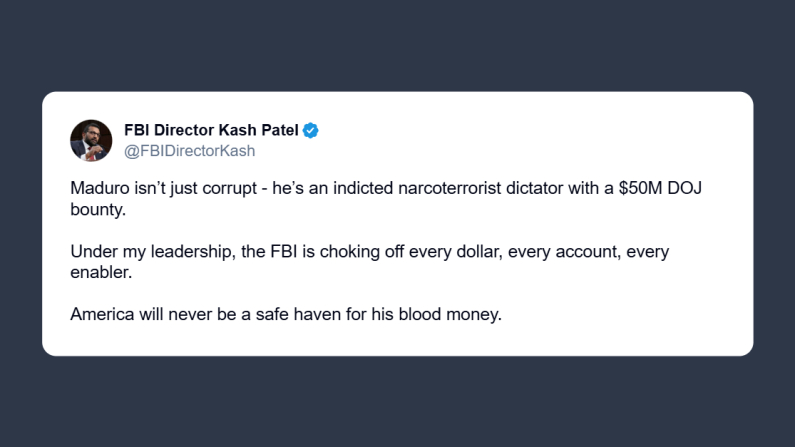
Task: Click the @FBIDirectorKash handle
Action: click(189, 151)
